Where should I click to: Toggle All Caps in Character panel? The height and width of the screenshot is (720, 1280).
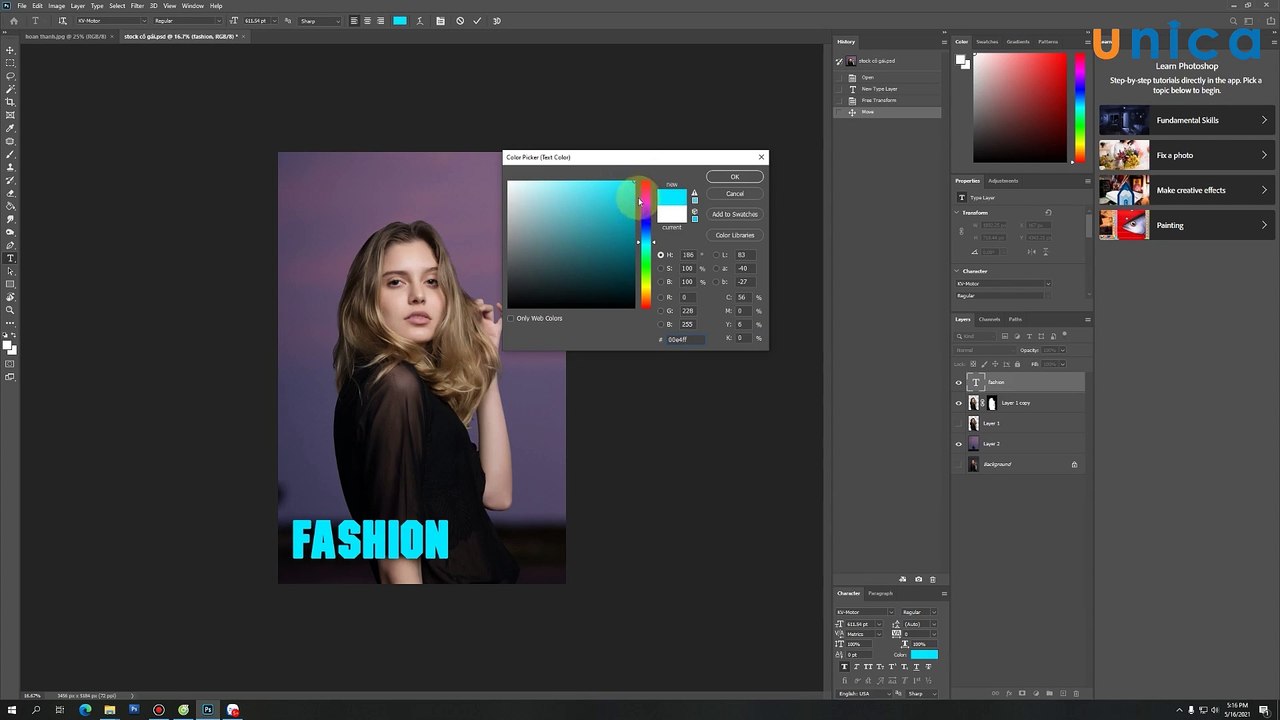point(869,667)
